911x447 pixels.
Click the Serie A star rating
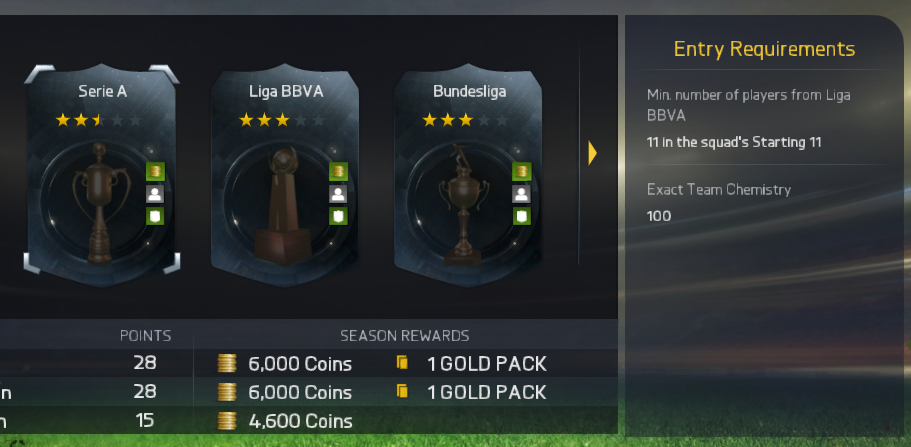point(99,120)
